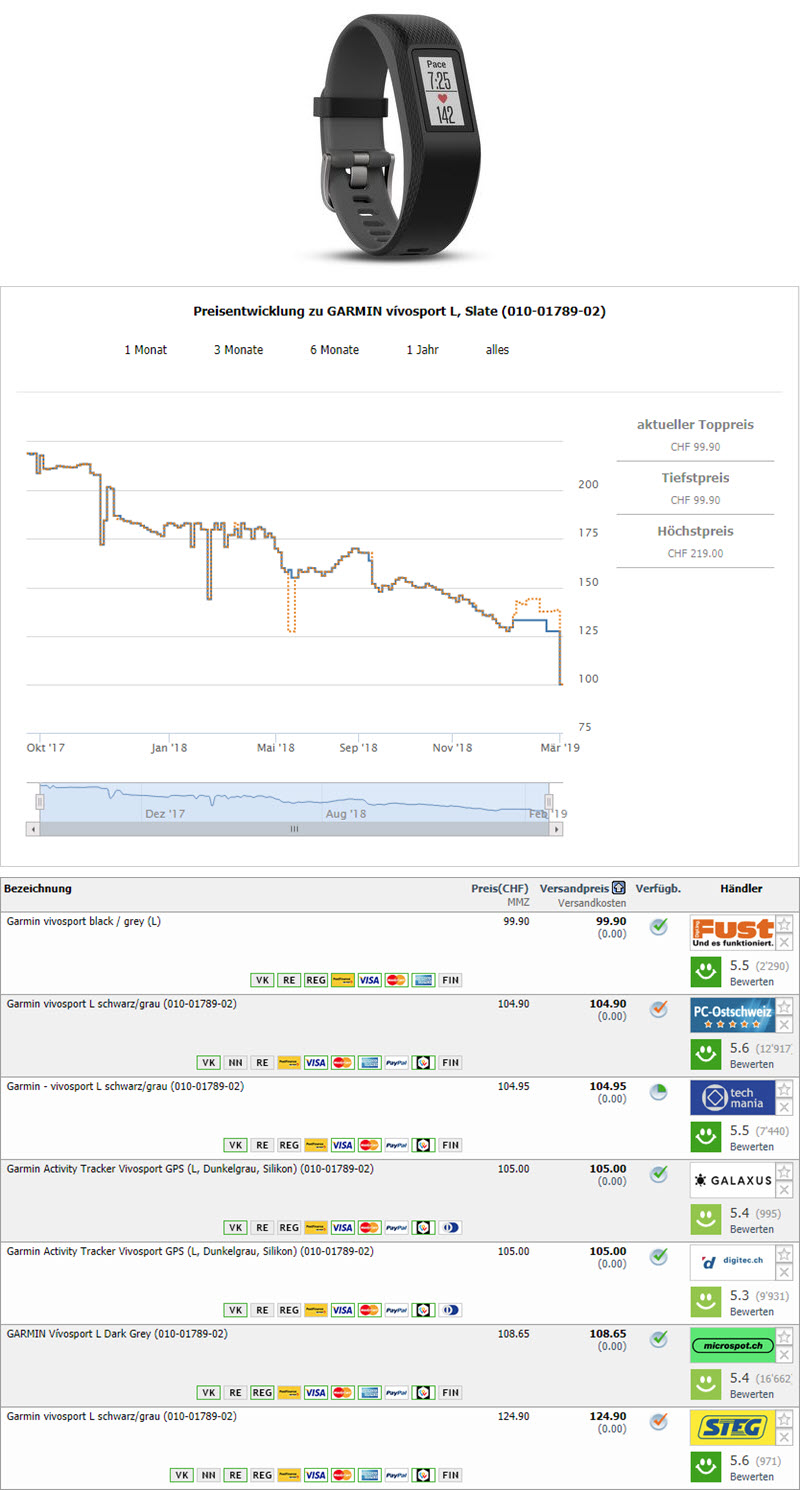Viewport: 800px width, 1490px height.
Task: Click the 124.90 price in STEG row
Action: click(x=513, y=1417)
